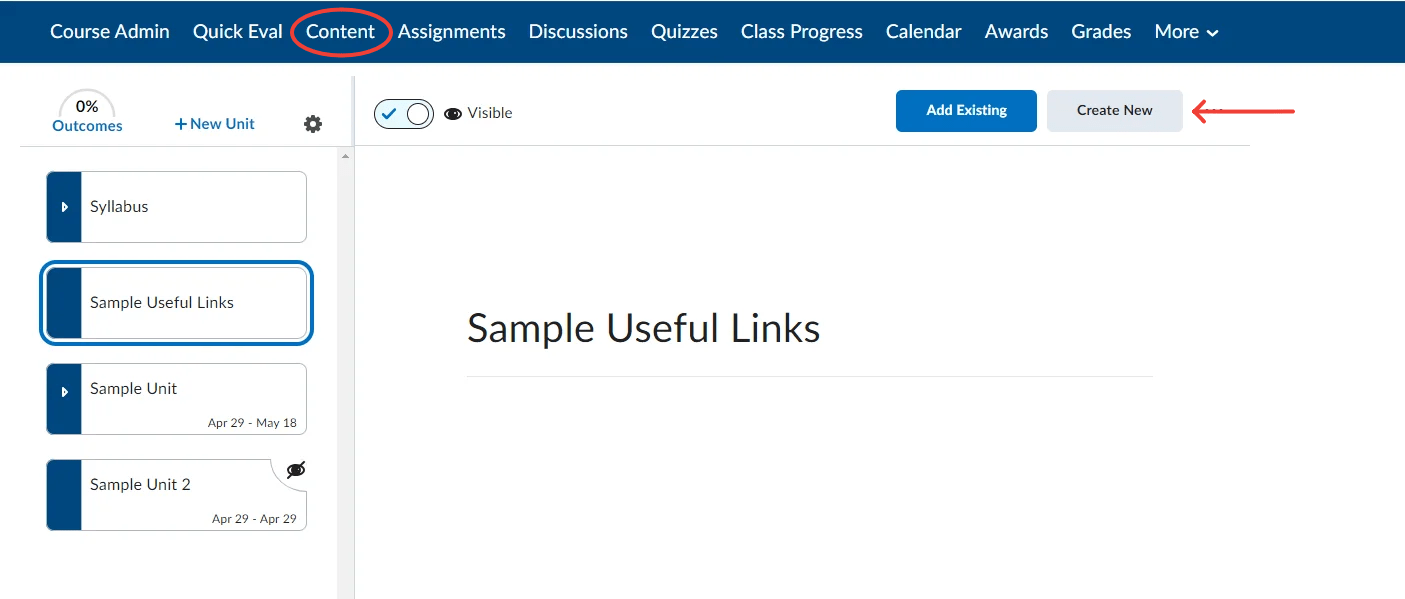This screenshot has width=1405, height=599.
Task: Expand the Syllabus unit arrow
Action: pos(64,207)
